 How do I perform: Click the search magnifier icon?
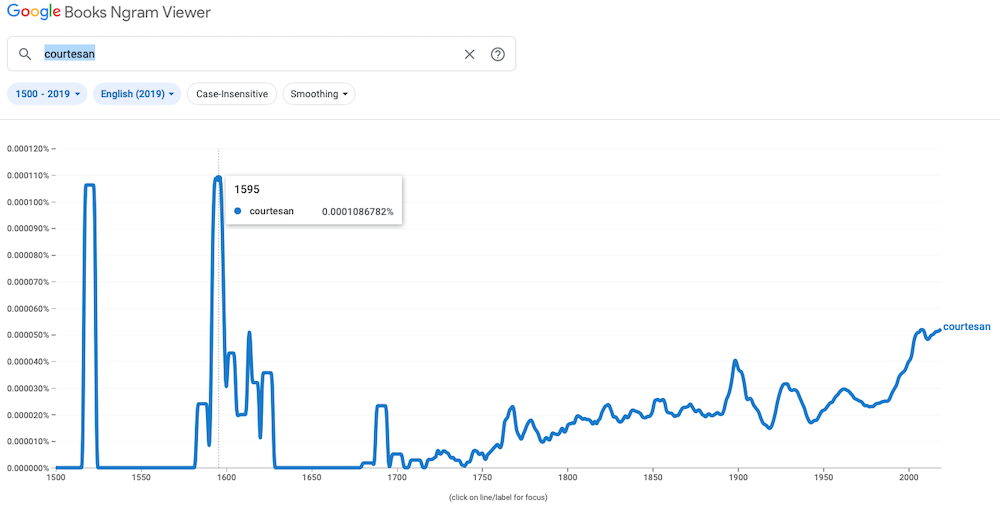point(25,54)
